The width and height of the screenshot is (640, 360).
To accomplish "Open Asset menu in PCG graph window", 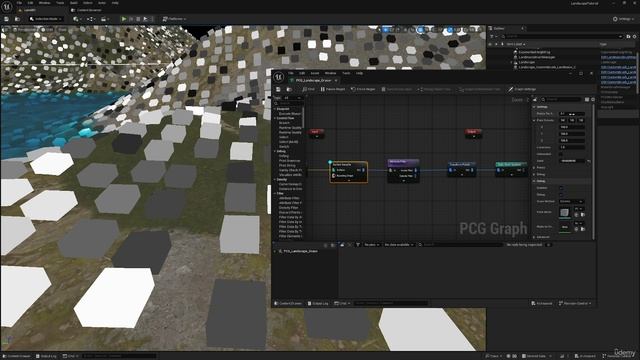I will [314, 73].
